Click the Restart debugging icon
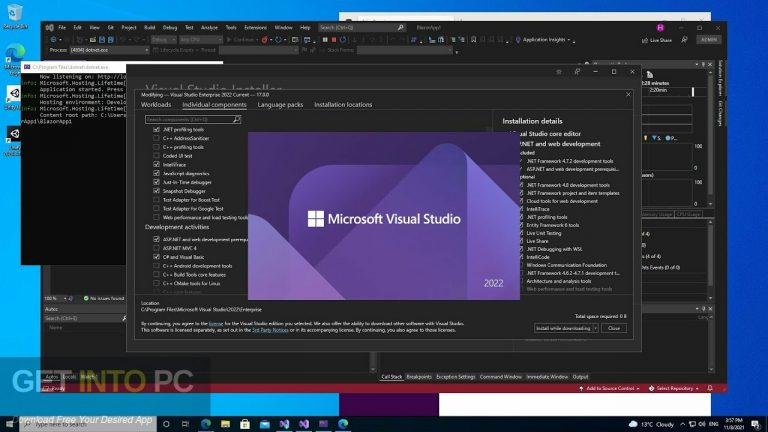This screenshot has width=768, height=432. coord(343,40)
